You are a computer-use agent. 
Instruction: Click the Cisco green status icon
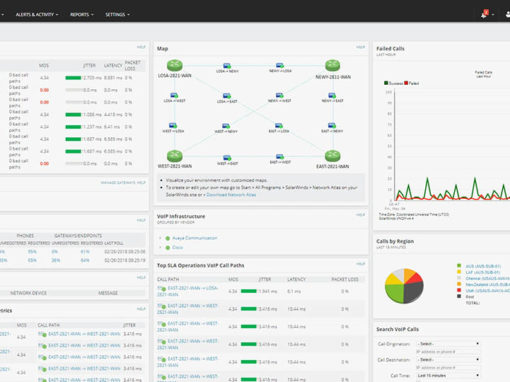[168, 248]
